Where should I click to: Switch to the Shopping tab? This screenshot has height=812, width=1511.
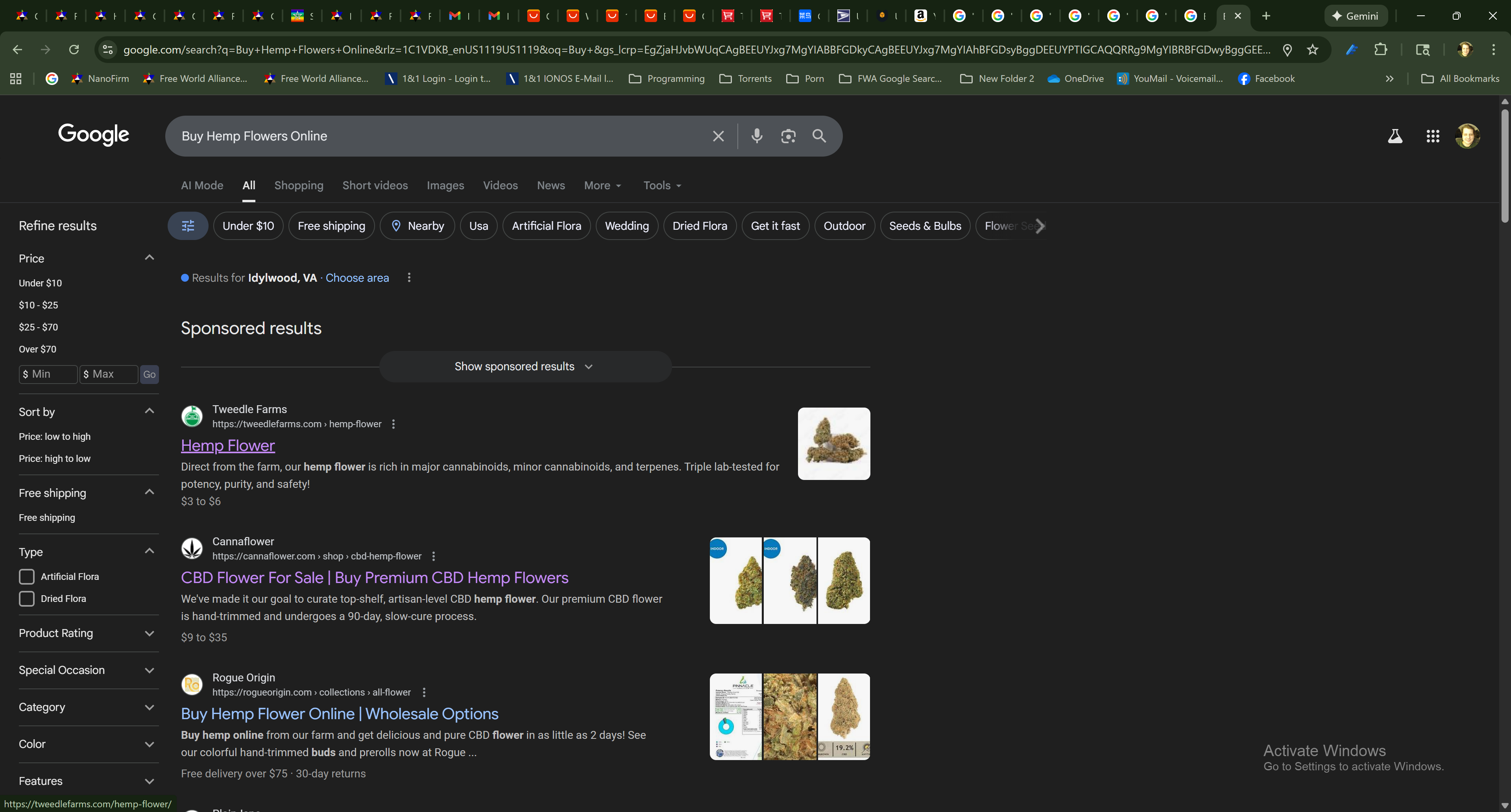[x=299, y=185]
